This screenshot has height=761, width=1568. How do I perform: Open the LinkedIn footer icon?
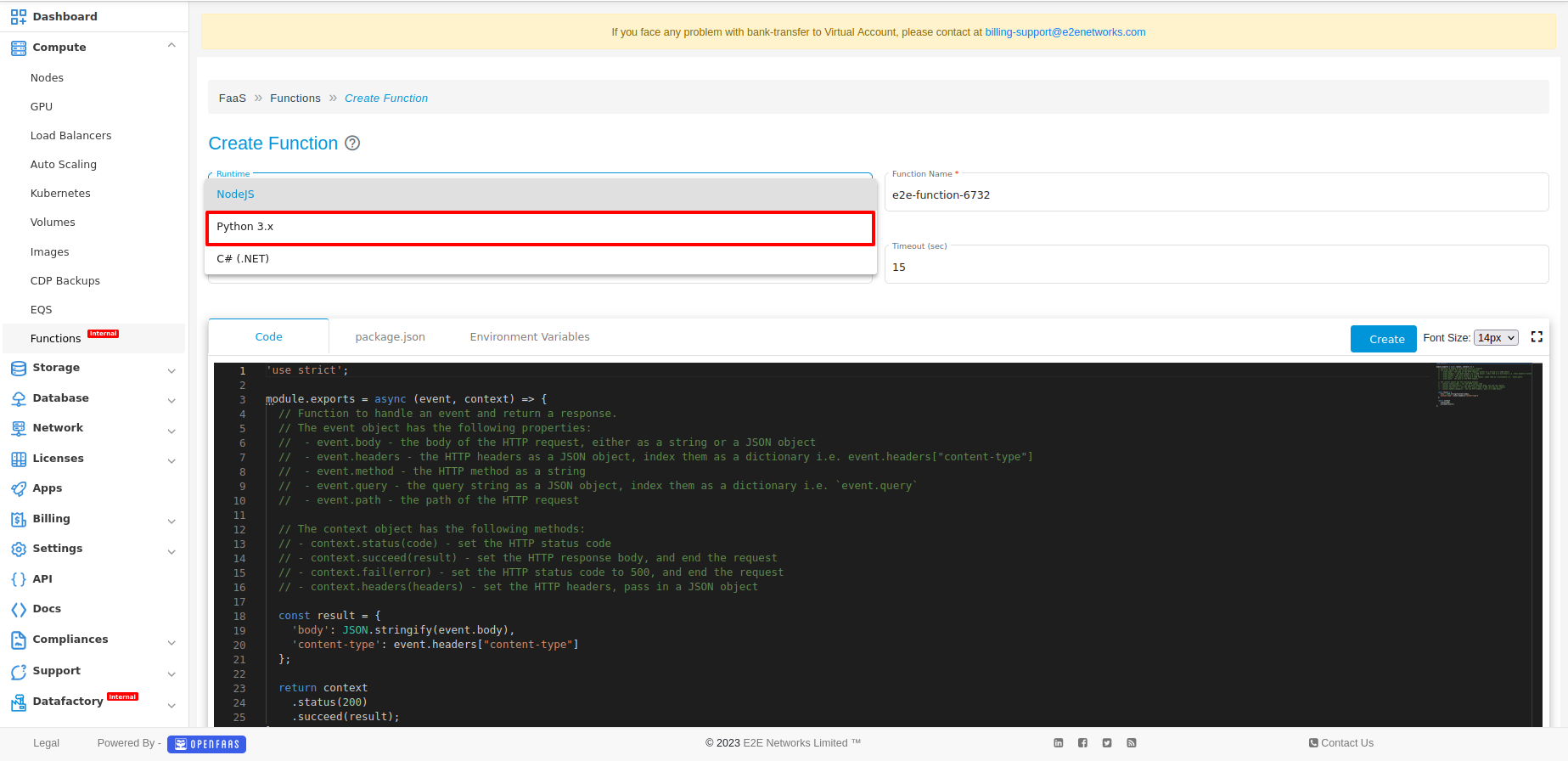(x=1059, y=743)
